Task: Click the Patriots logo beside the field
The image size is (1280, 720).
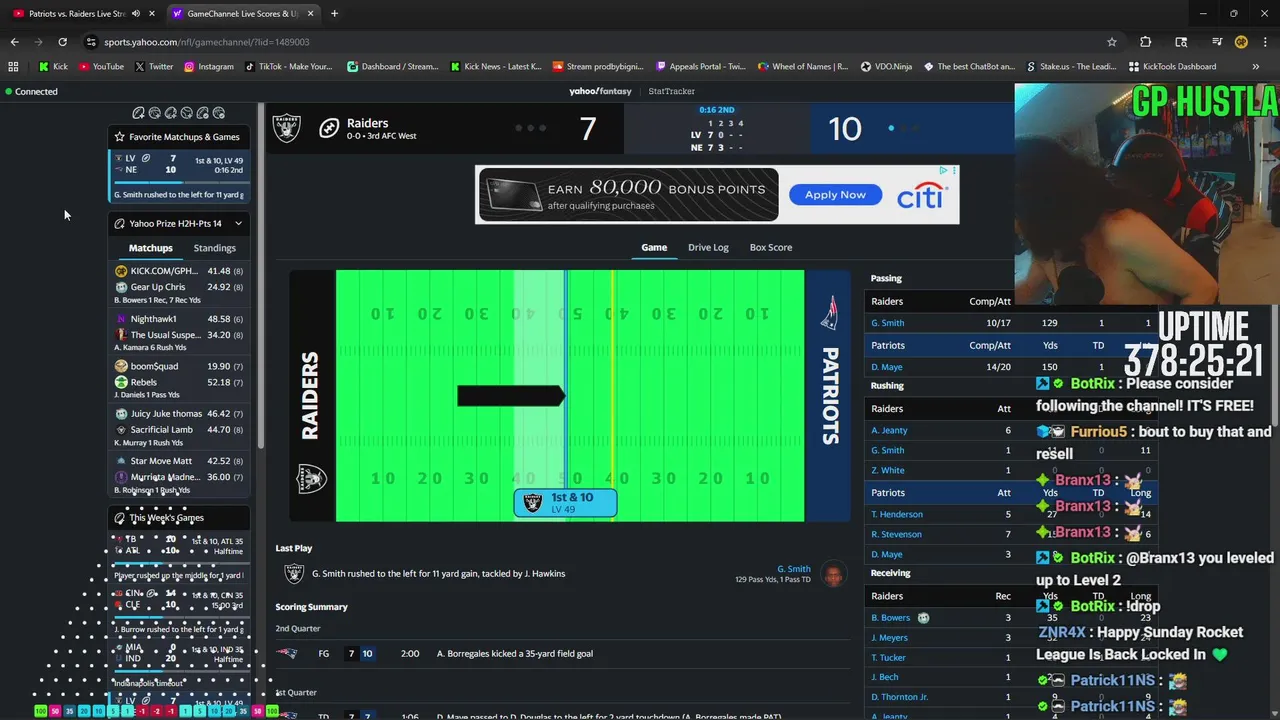Action: tap(829, 313)
